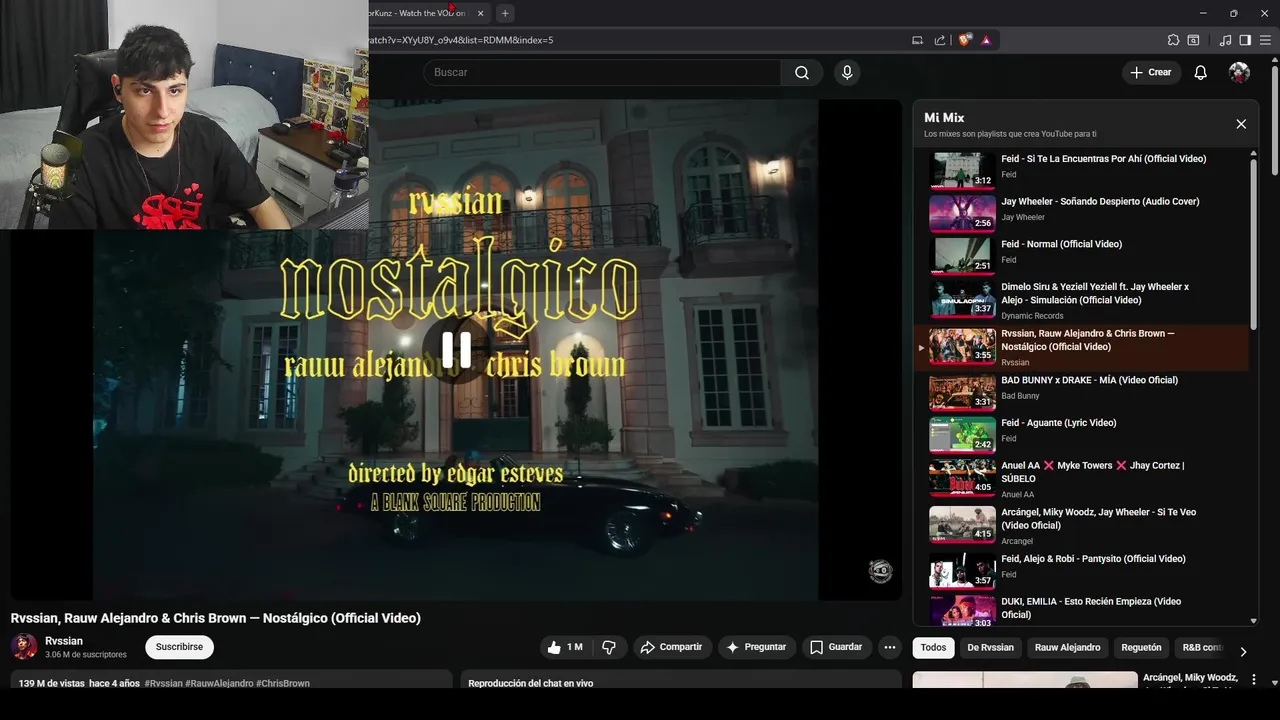Click the #Rvssian hashtag link
Screen dimensions: 1280x720
164,684
